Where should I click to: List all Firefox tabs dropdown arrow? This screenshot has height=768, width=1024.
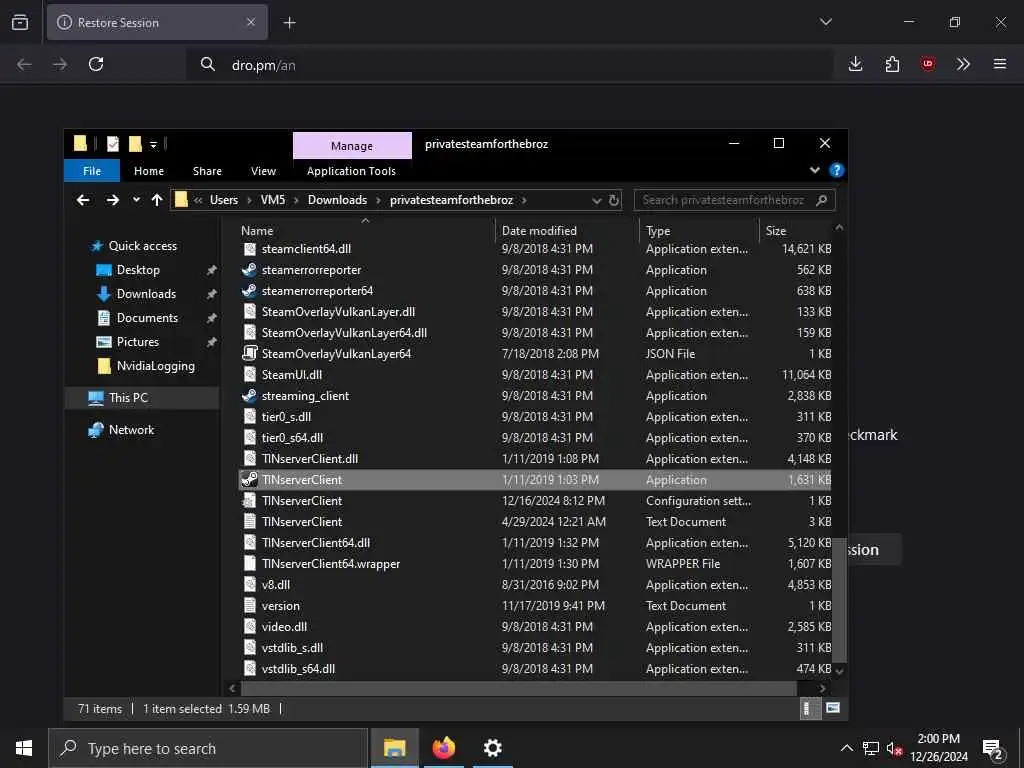pos(825,22)
